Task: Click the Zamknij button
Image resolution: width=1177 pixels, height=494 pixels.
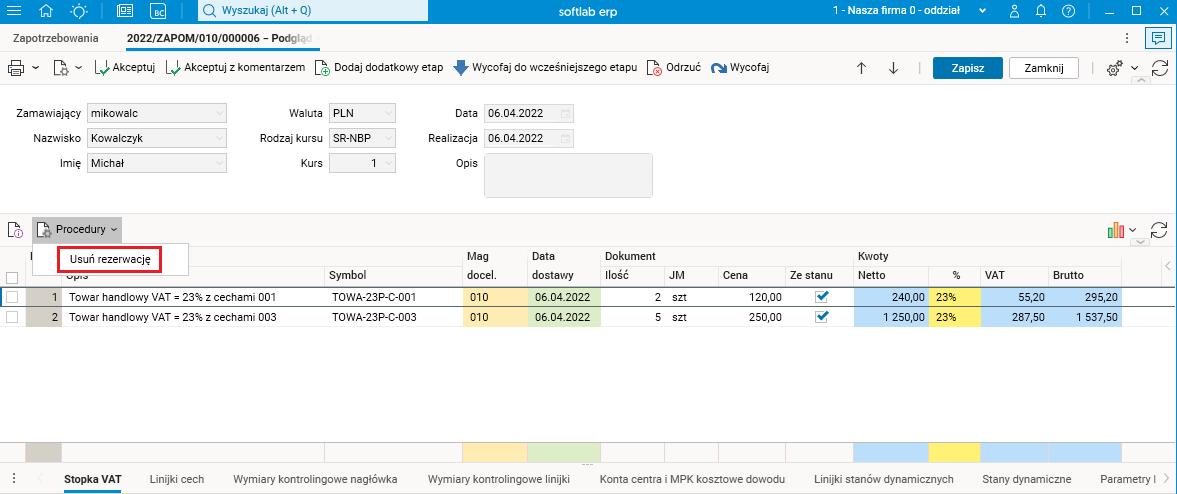Action: [x=1043, y=68]
